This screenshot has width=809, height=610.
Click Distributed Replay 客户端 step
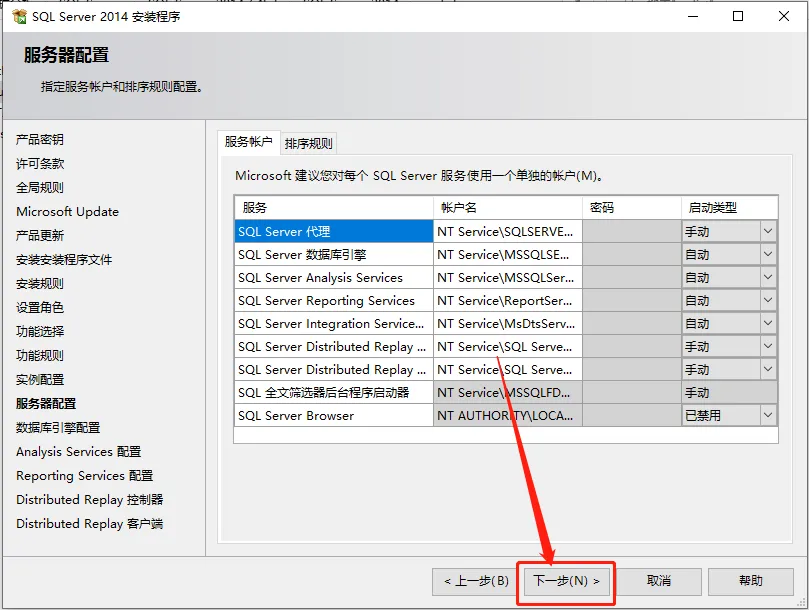[90, 523]
